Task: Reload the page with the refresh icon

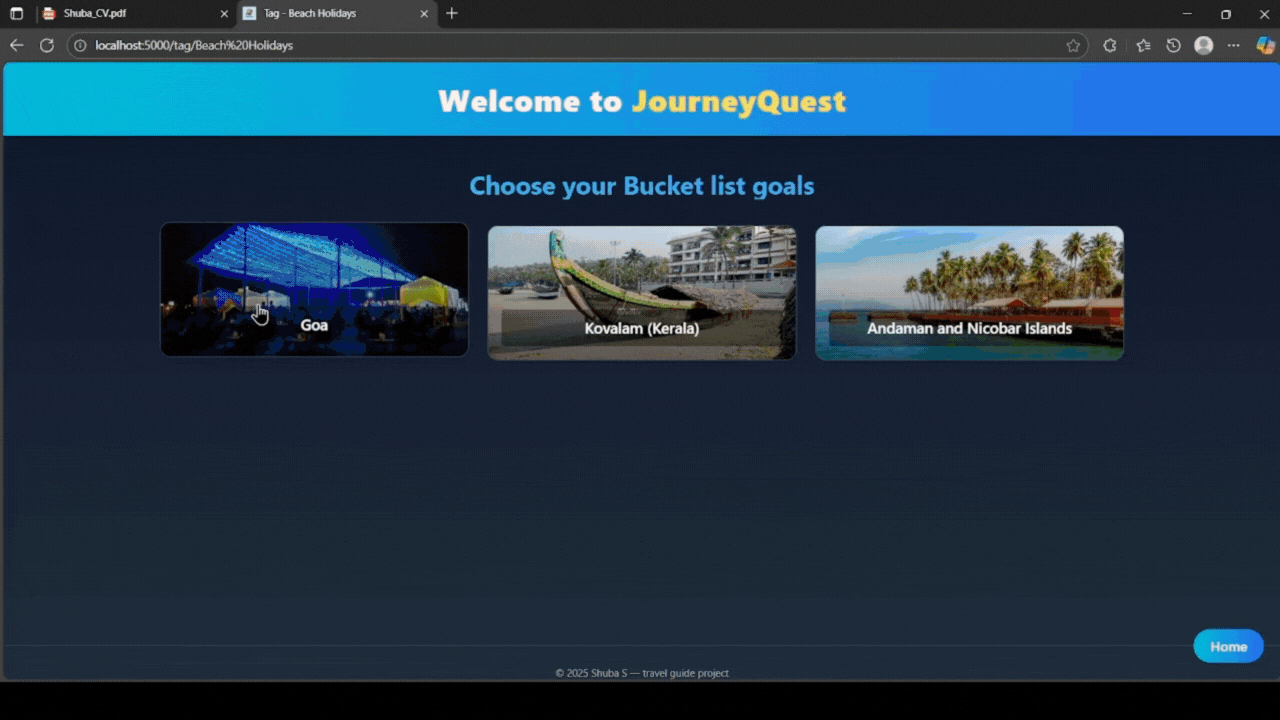Action: tap(46, 45)
